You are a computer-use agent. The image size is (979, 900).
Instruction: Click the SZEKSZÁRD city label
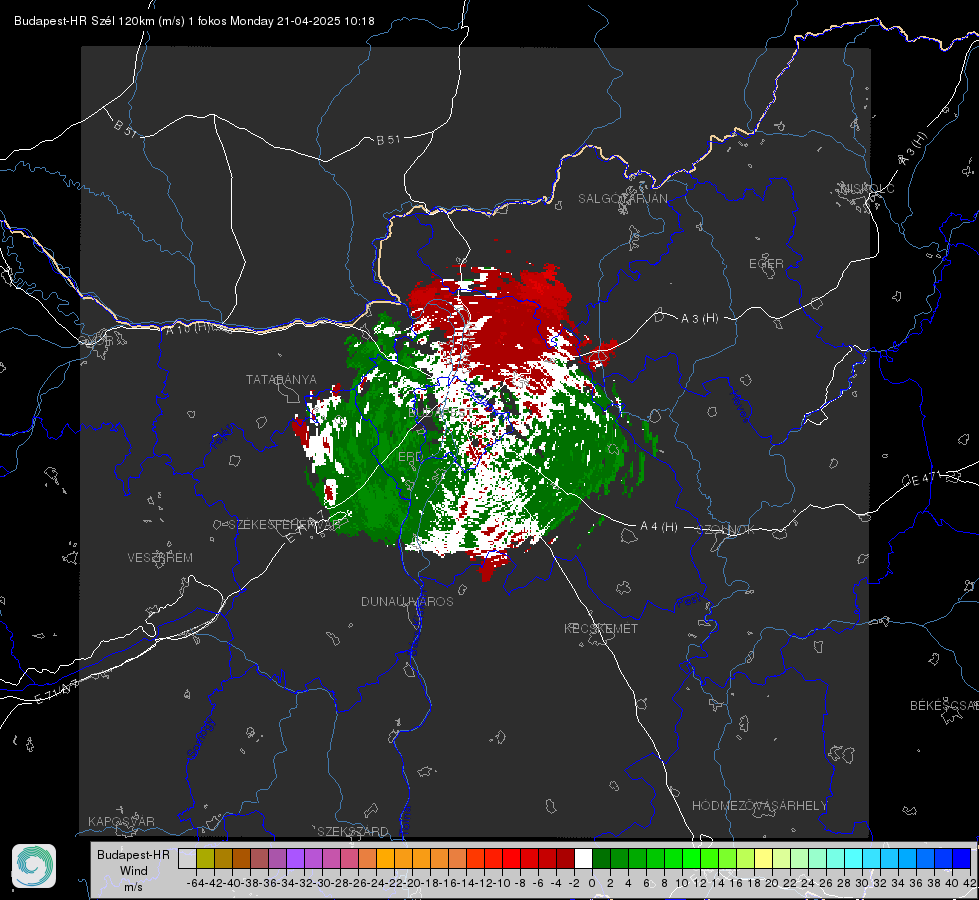point(353,831)
